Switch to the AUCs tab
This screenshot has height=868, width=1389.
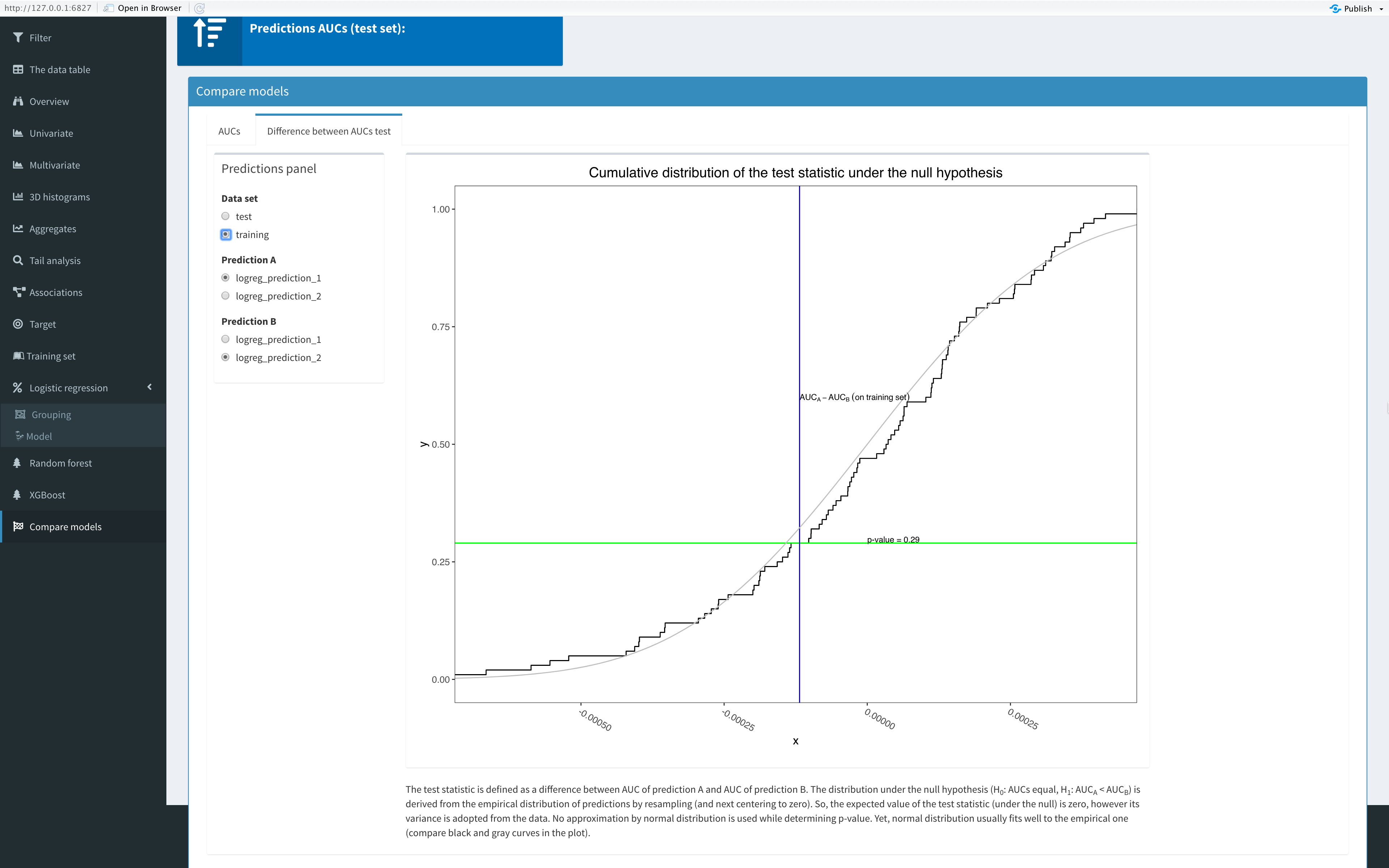pos(230,131)
